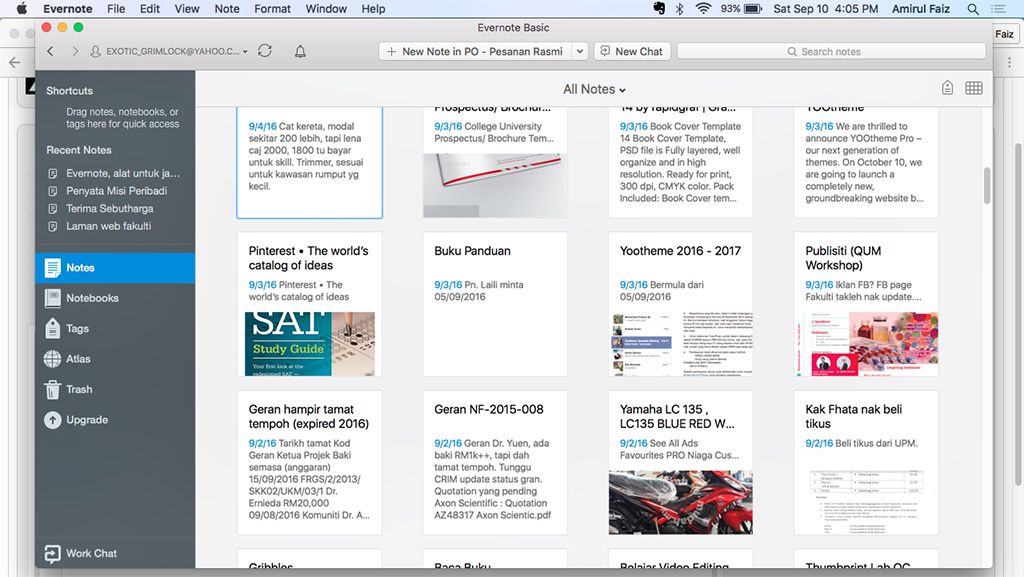Click the Atlas globe icon
Image resolution: width=1024 pixels, height=577 pixels.
(53, 358)
